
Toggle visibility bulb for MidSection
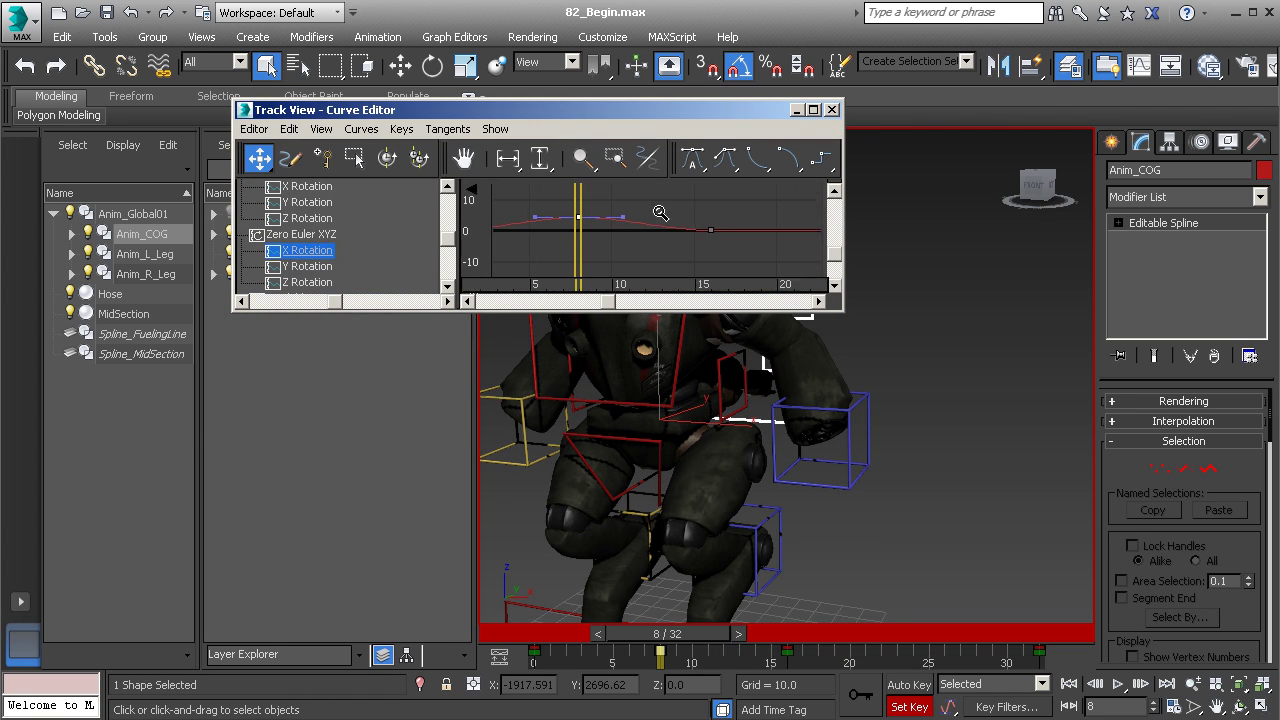70,313
